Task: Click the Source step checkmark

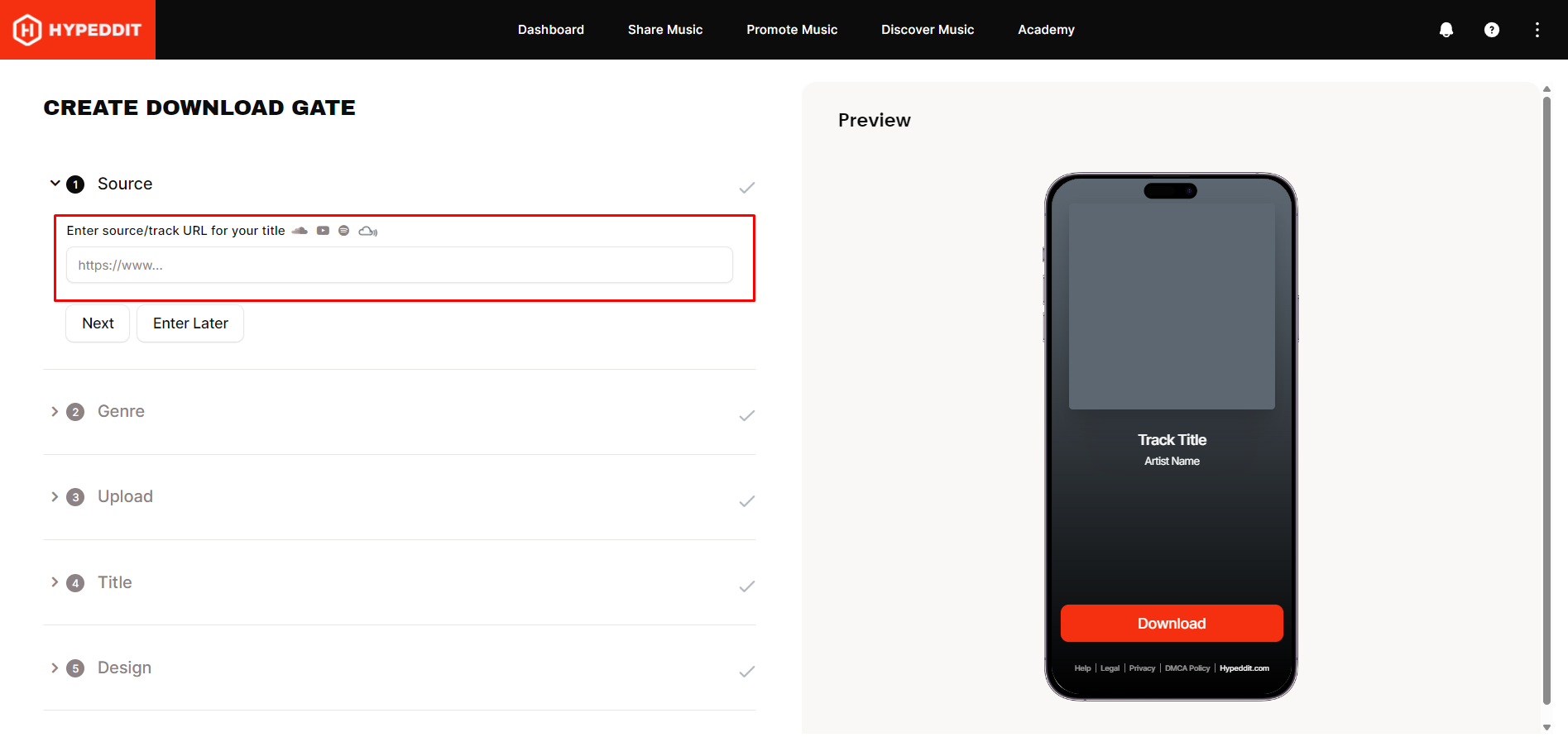Action: point(747,188)
